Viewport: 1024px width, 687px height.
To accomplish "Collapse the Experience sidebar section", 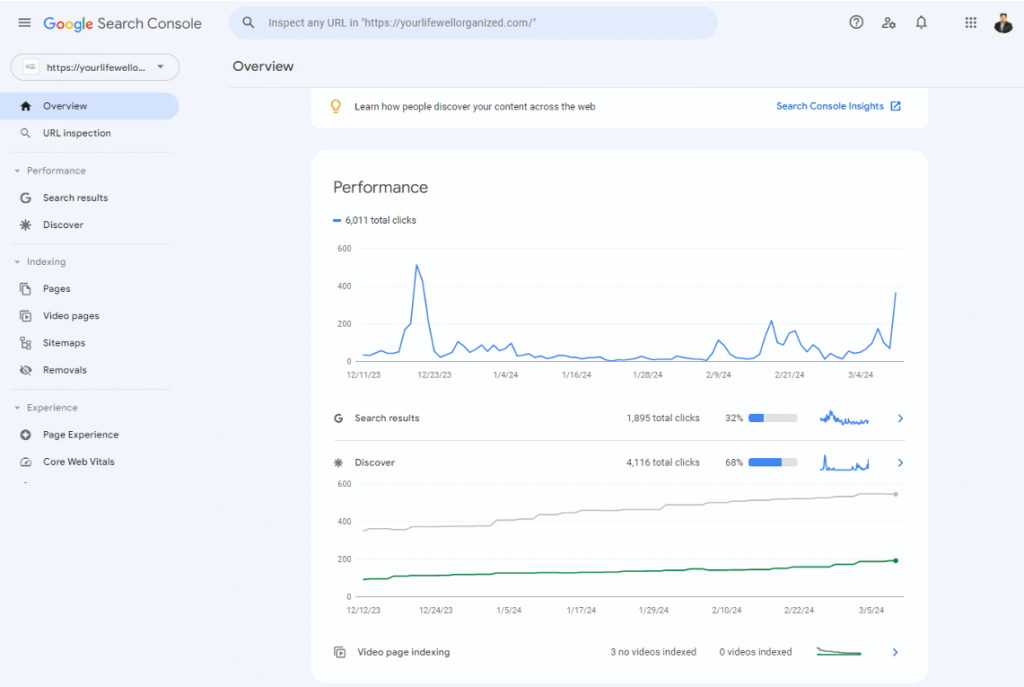I will (18, 408).
